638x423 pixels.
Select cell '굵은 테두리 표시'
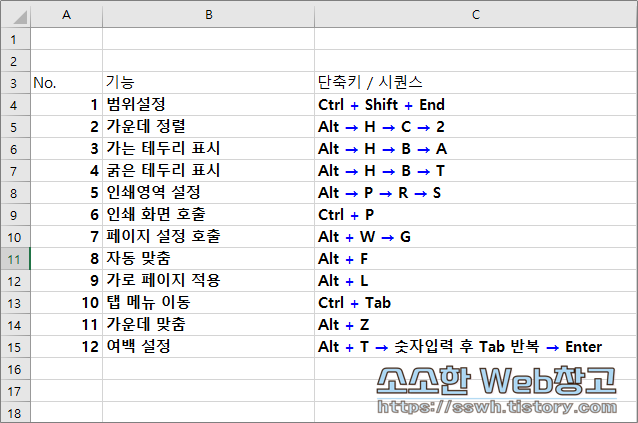click(x=208, y=171)
